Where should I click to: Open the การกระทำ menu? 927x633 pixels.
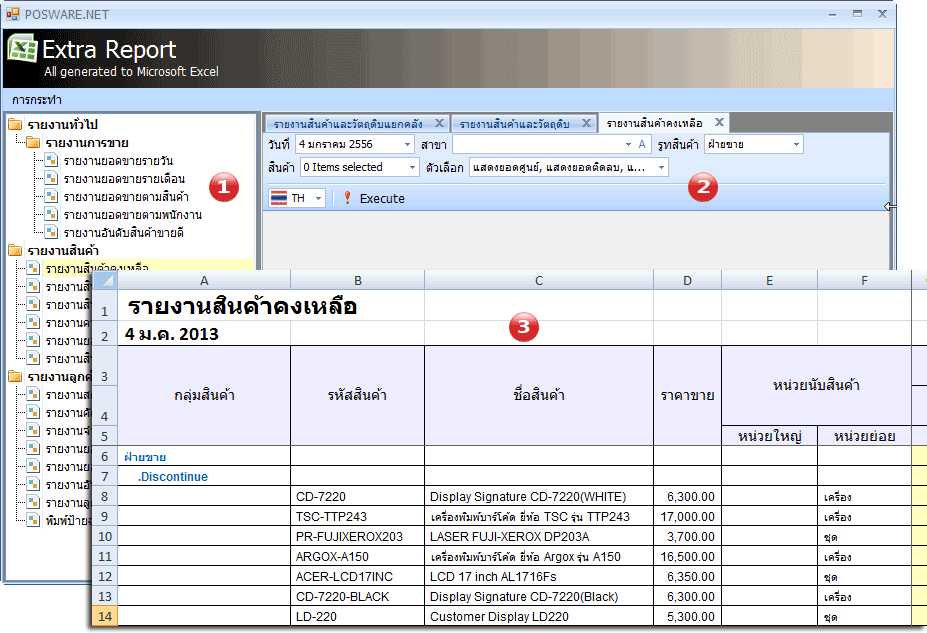click(37, 100)
